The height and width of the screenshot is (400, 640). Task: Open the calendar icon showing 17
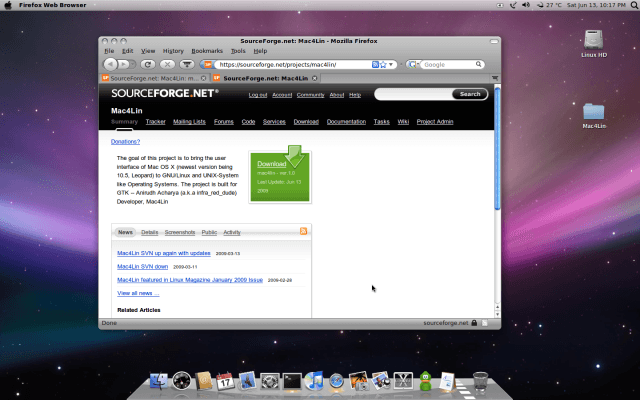point(225,381)
